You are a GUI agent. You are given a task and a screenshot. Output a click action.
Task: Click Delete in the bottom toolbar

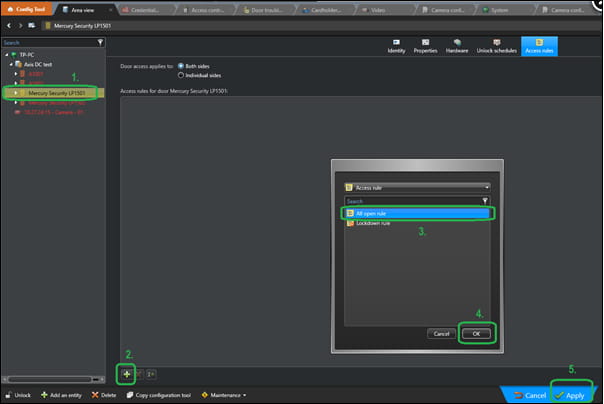click(104, 395)
